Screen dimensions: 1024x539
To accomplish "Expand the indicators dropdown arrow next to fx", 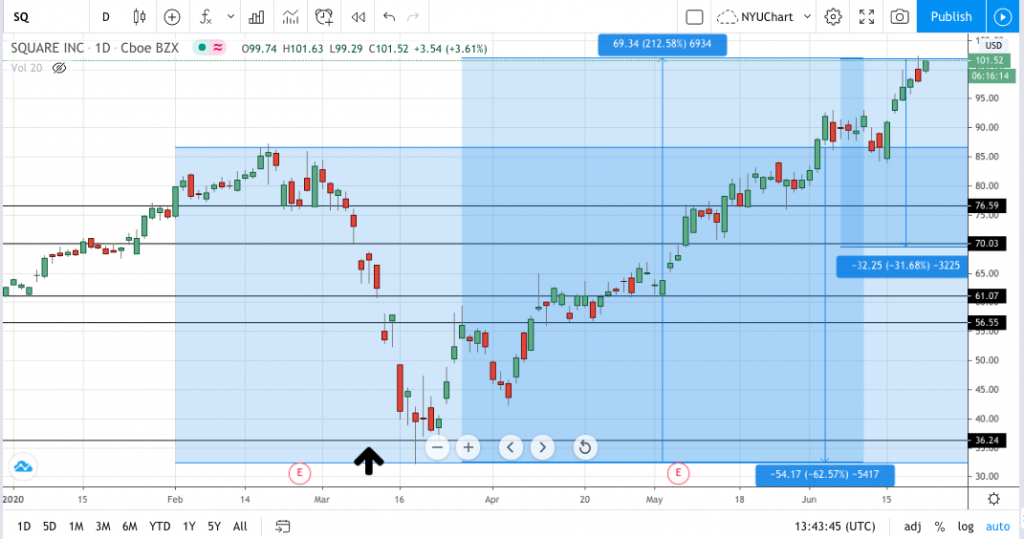I will pyautogui.click(x=232, y=17).
